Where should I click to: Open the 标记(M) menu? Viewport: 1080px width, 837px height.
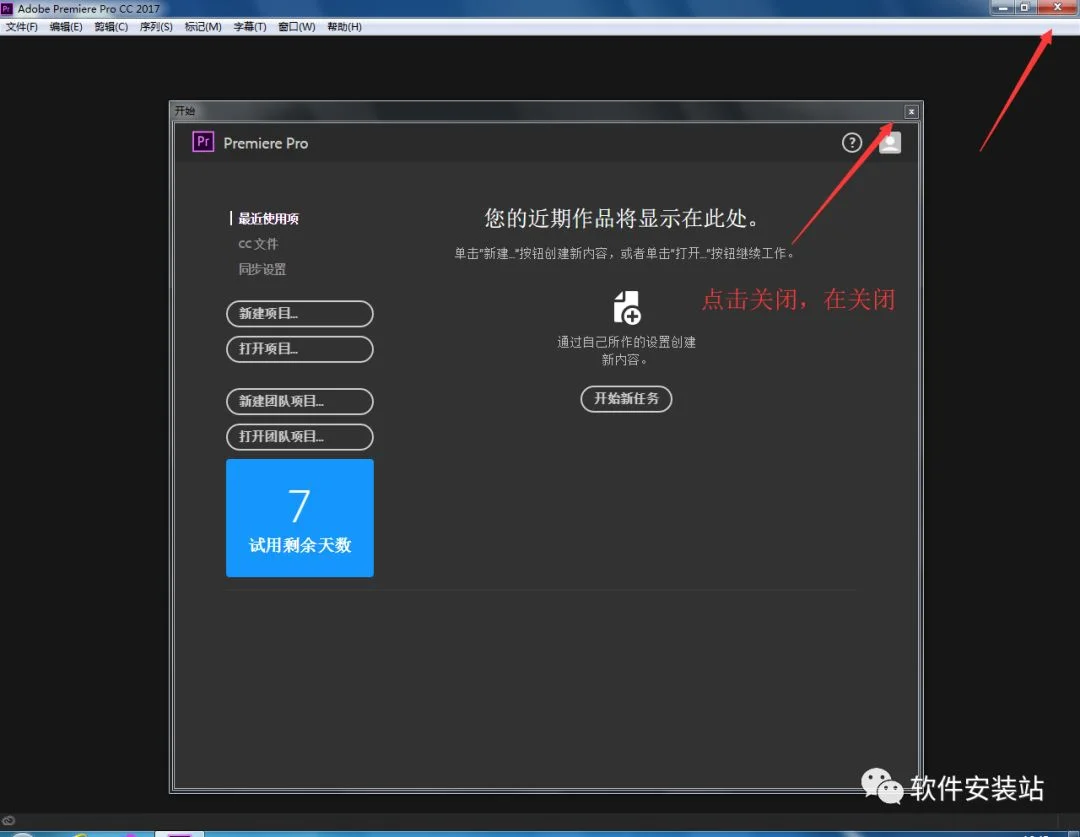tap(203, 27)
